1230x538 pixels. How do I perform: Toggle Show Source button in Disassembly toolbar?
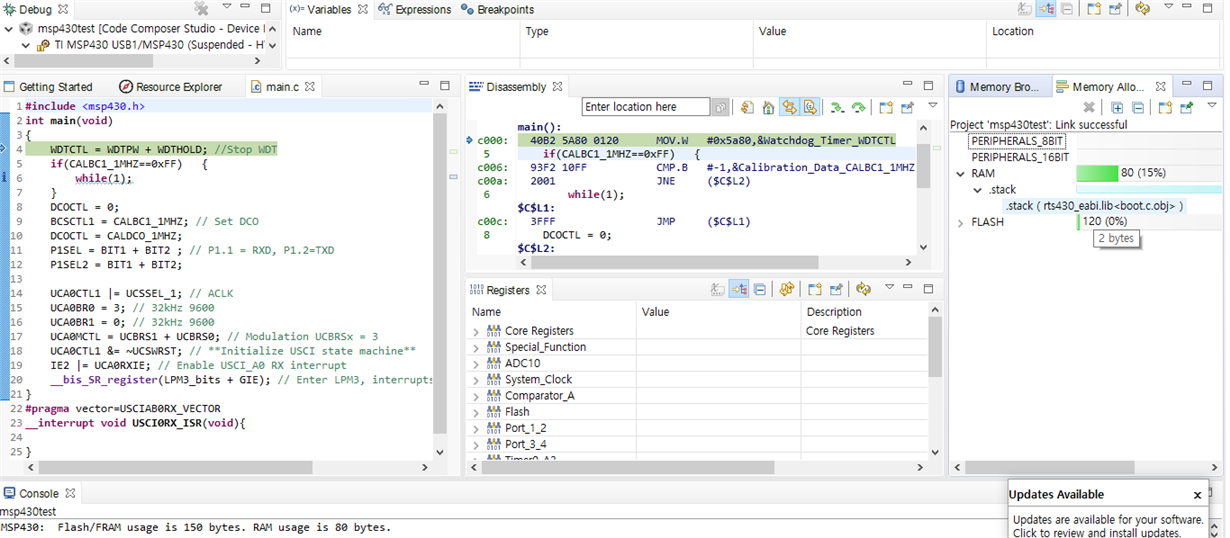click(x=810, y=107)
